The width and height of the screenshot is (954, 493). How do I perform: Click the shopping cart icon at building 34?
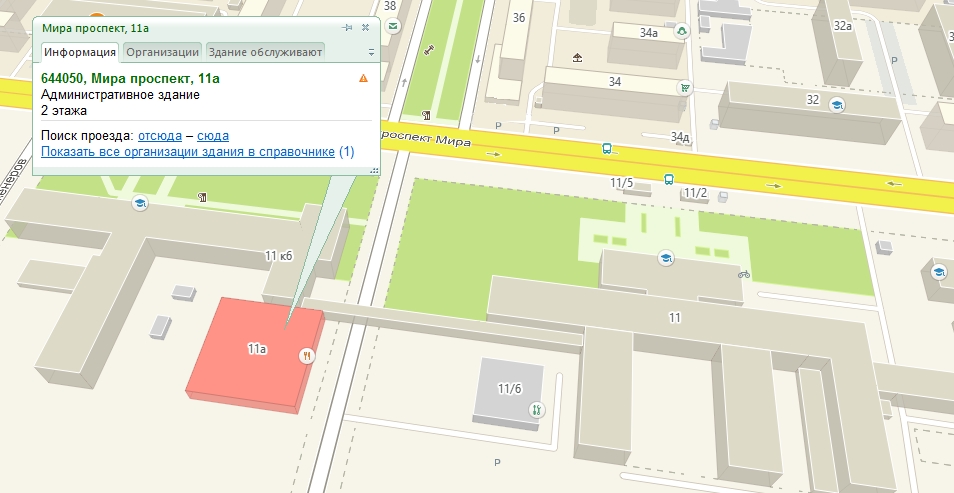point(684,87)
